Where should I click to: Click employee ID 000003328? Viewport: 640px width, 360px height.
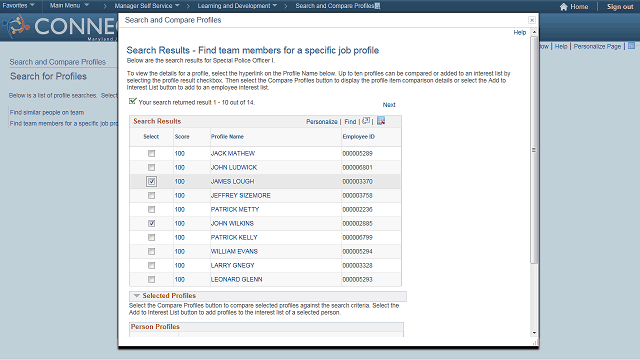coord(358,265)
